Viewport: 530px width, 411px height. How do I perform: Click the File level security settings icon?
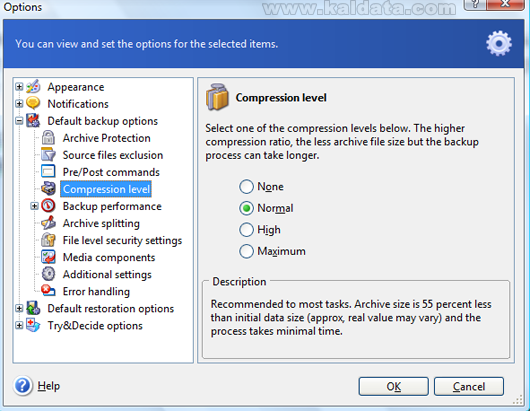pyautogui.click(x=48, y=240)
